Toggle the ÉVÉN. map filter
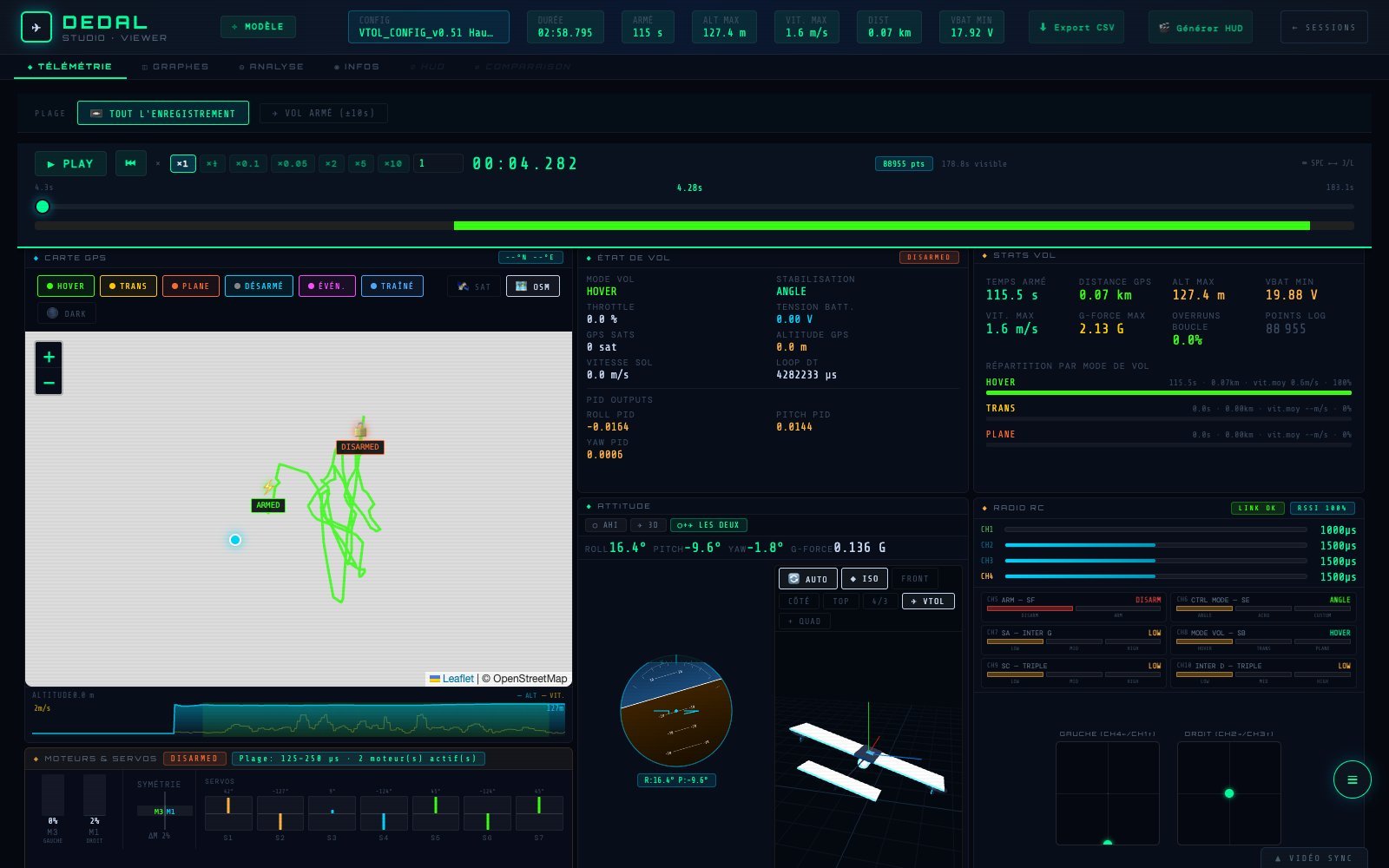1389x868 pixels. pos(326,286)
